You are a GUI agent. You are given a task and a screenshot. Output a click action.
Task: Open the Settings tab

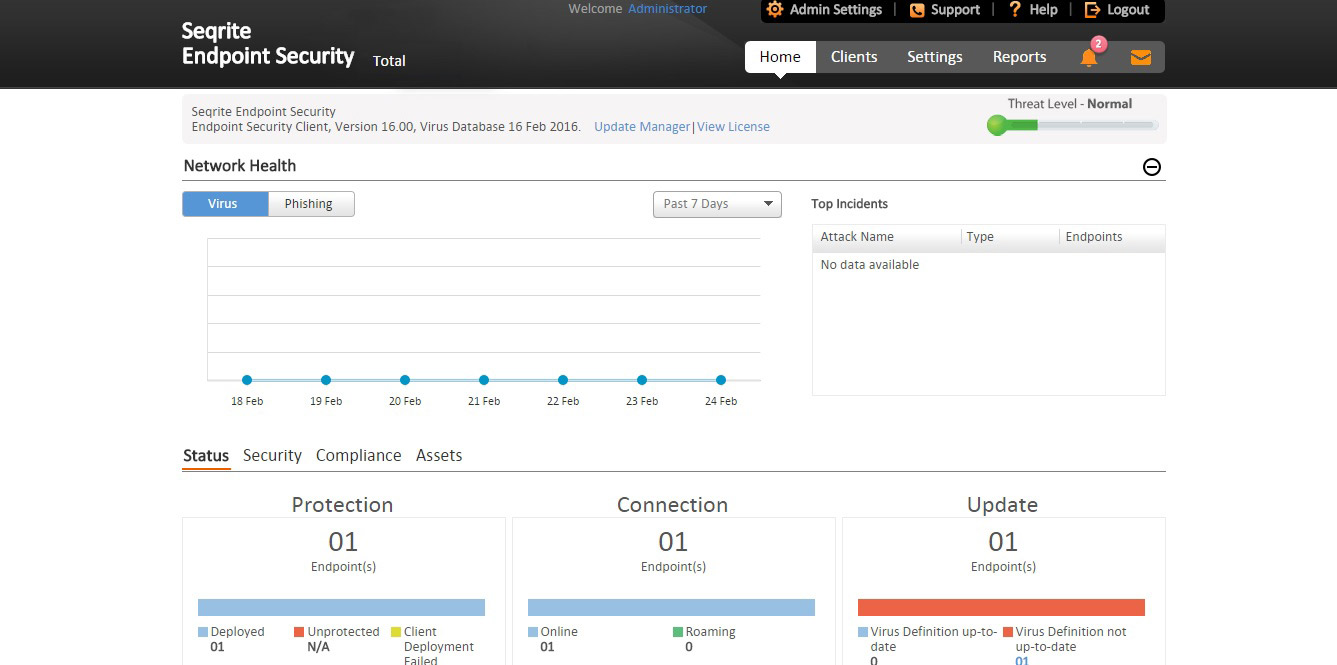(935, 57)
